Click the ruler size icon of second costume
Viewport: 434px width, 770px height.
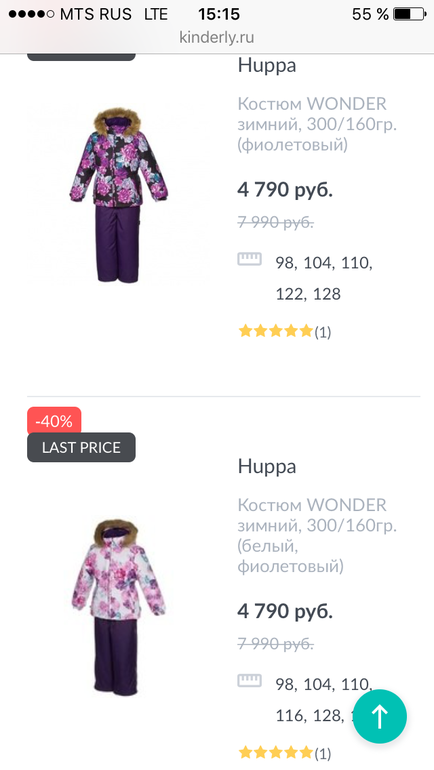tap(249, 680)
